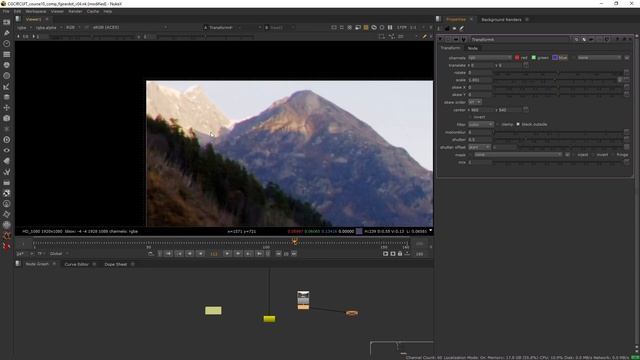640x360 pixels.
Task: Toggle the blue channel checkbox
Action: 555,58
